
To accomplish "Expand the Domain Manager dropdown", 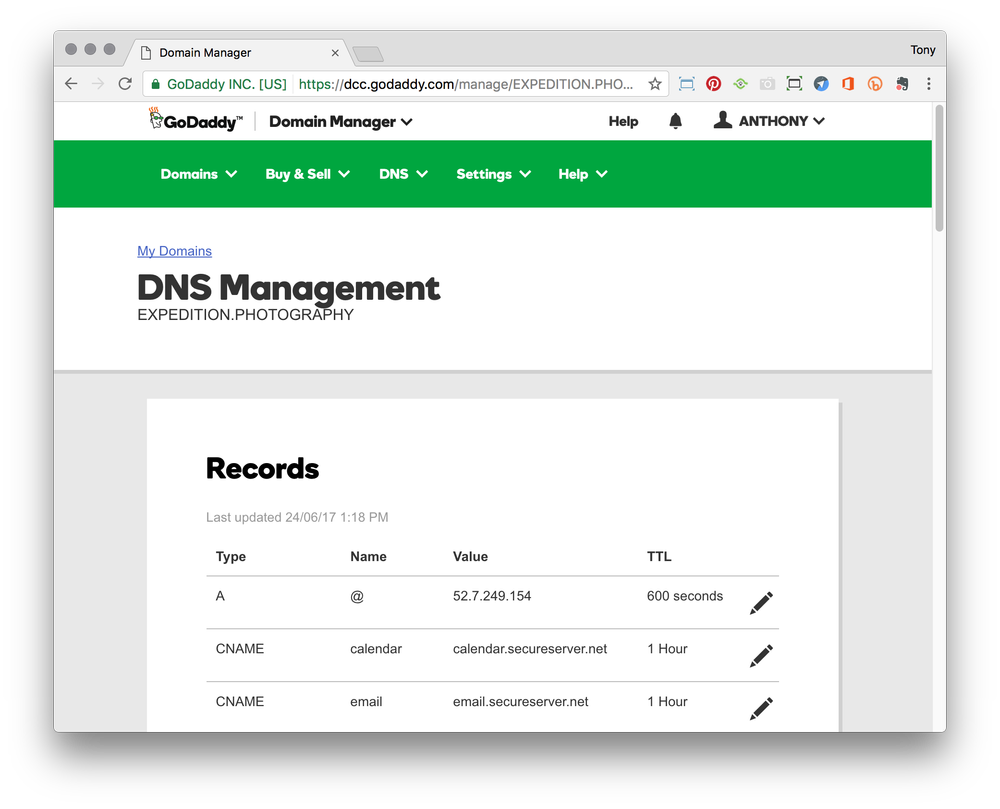I will (341, 121).
